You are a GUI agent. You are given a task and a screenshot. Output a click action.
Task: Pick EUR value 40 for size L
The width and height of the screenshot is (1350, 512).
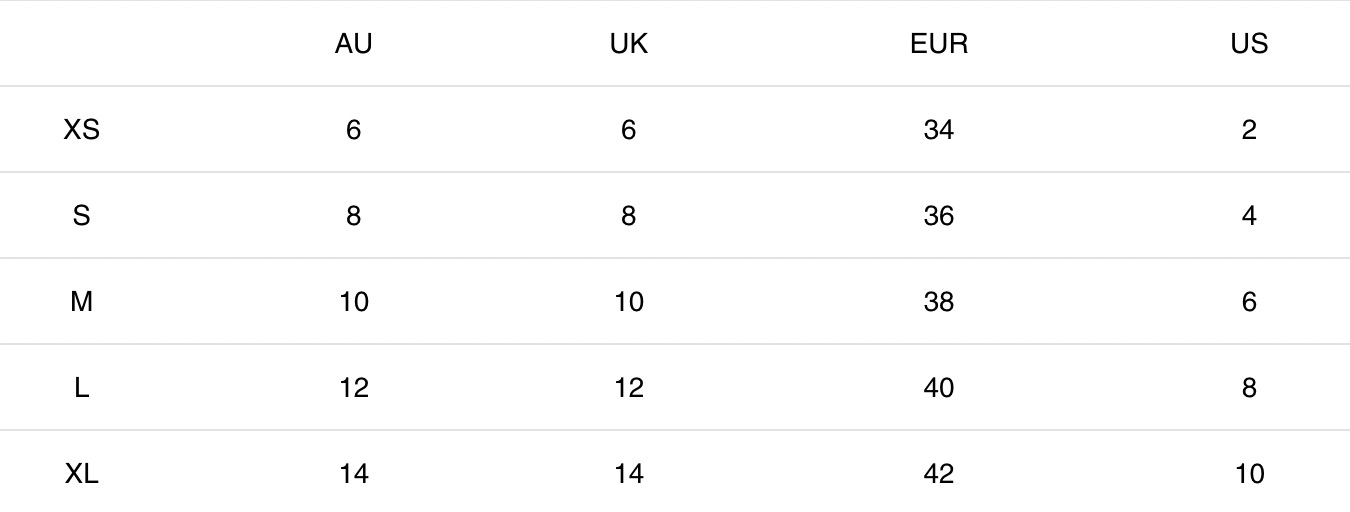point(939,388)
